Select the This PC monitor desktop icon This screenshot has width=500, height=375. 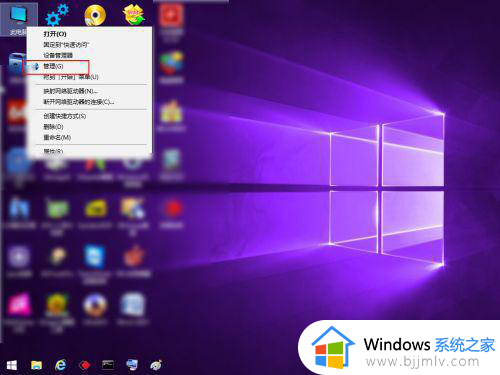tap(19, 15)
